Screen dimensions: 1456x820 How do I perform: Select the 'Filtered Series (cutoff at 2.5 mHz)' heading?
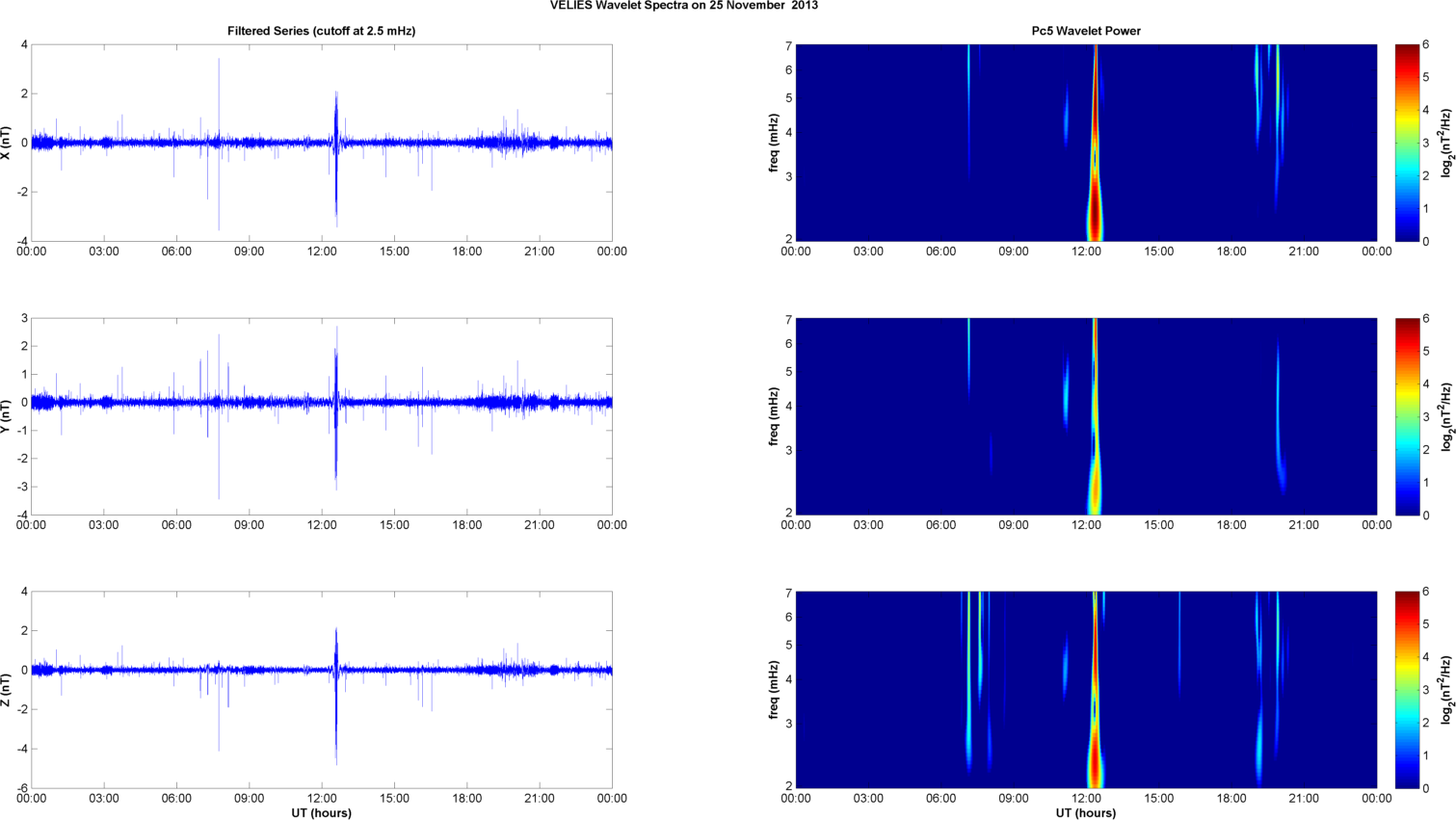pos(322,31)
